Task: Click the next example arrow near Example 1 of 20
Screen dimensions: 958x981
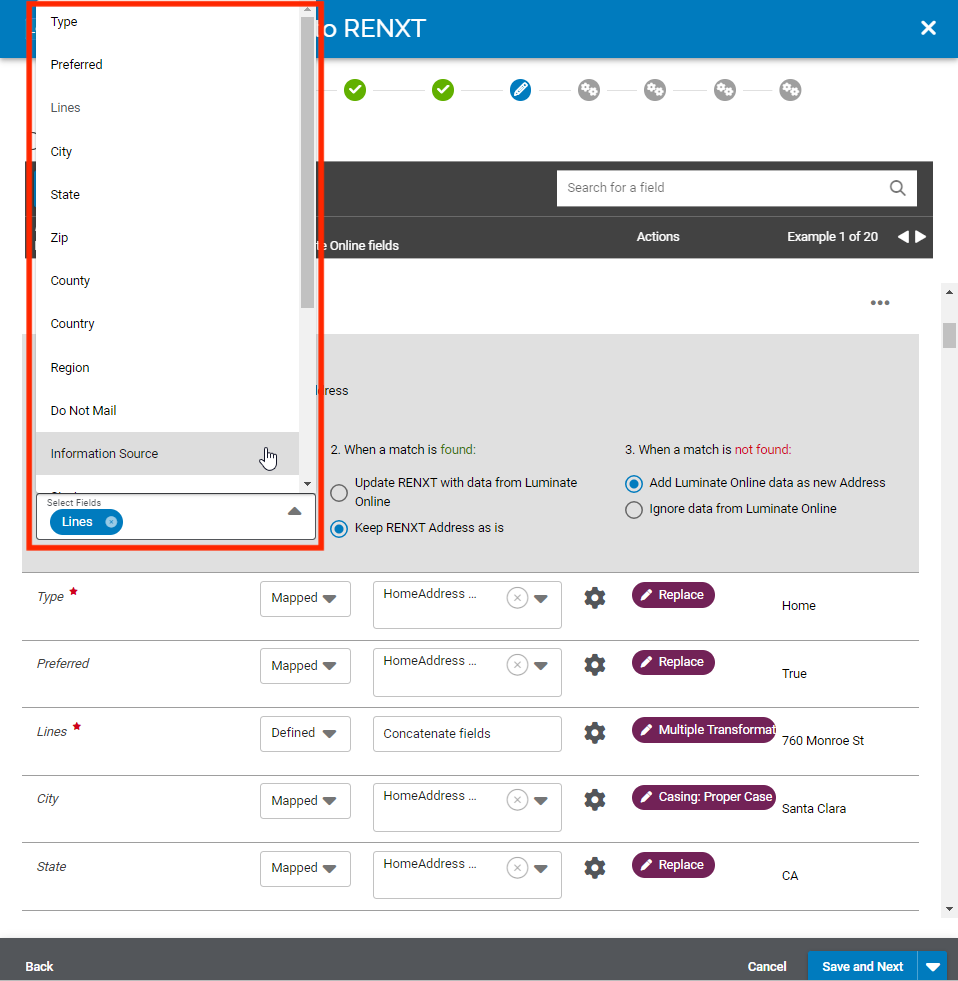Action: [x=919, y=237]
